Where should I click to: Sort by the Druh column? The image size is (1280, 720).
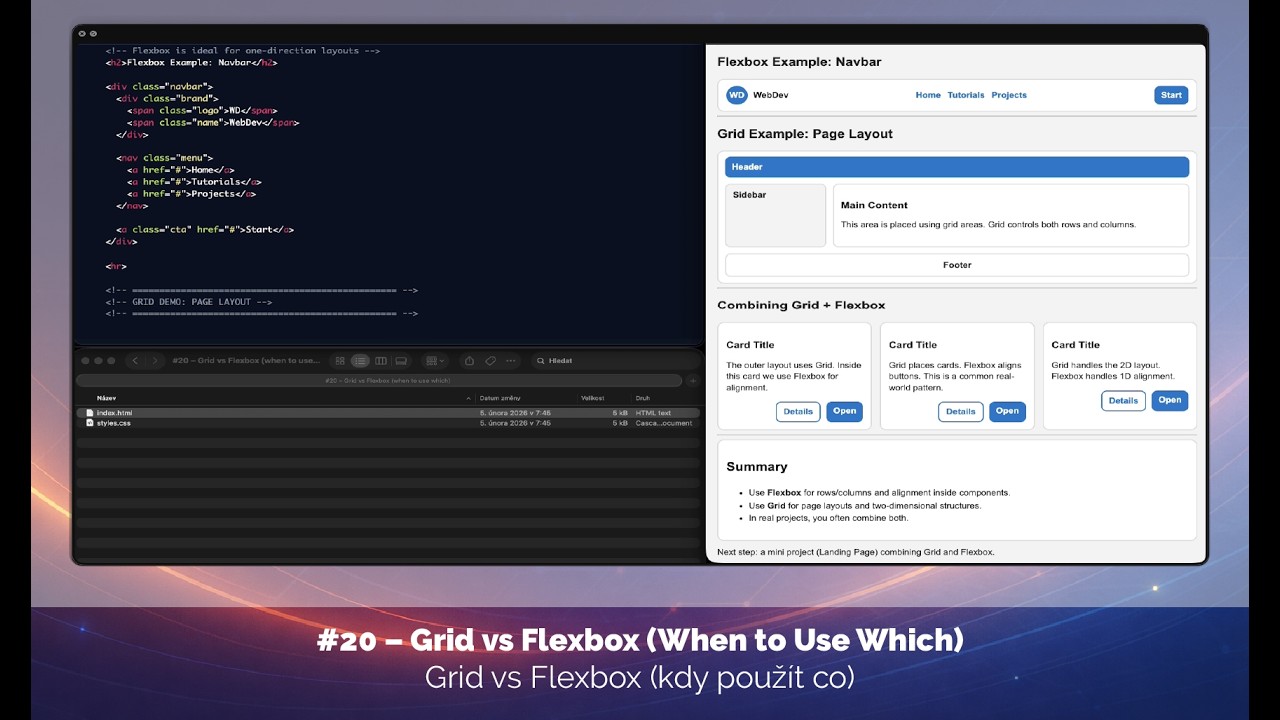[x=643, y=398]
